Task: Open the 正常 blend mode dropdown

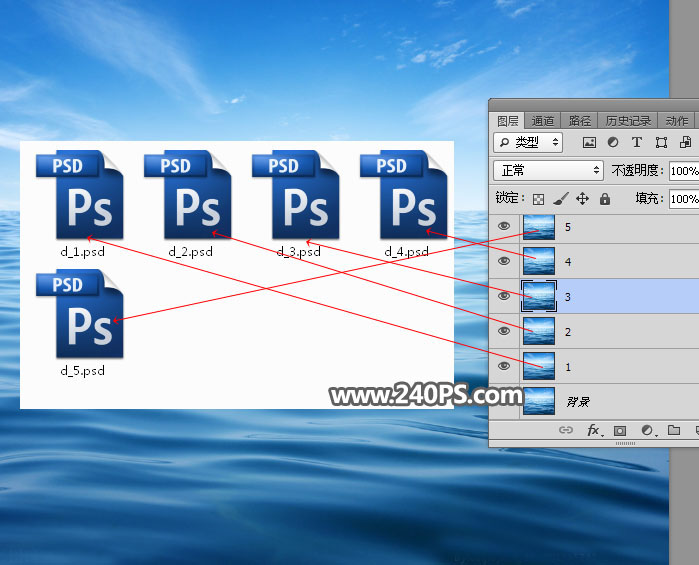Action: [549, 170]
